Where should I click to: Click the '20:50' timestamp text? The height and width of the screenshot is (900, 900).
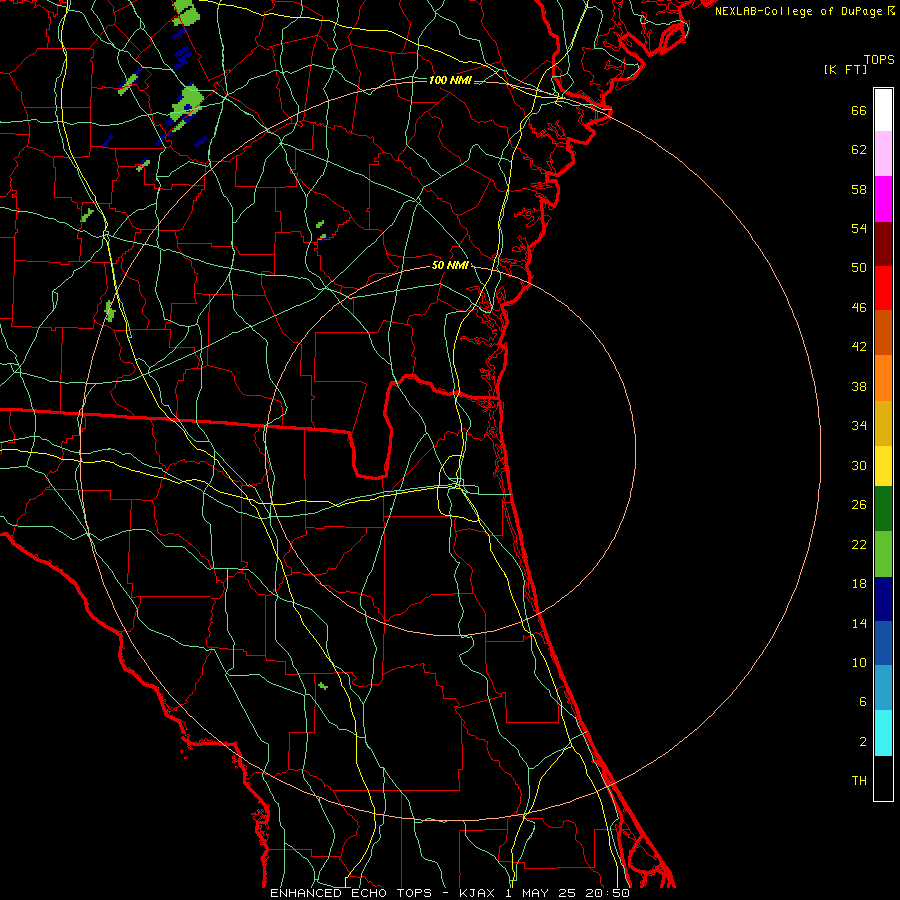coord(607,893)
